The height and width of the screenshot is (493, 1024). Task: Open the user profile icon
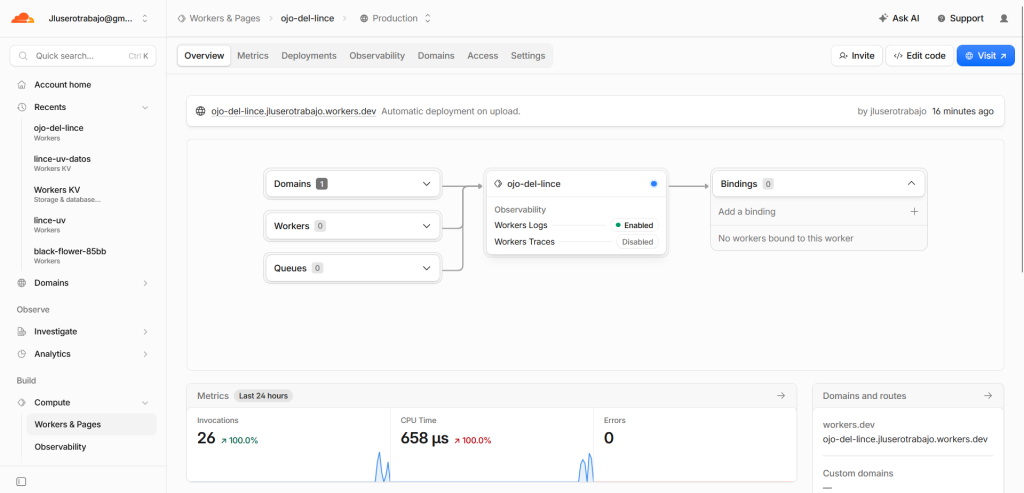[1004, 18]
